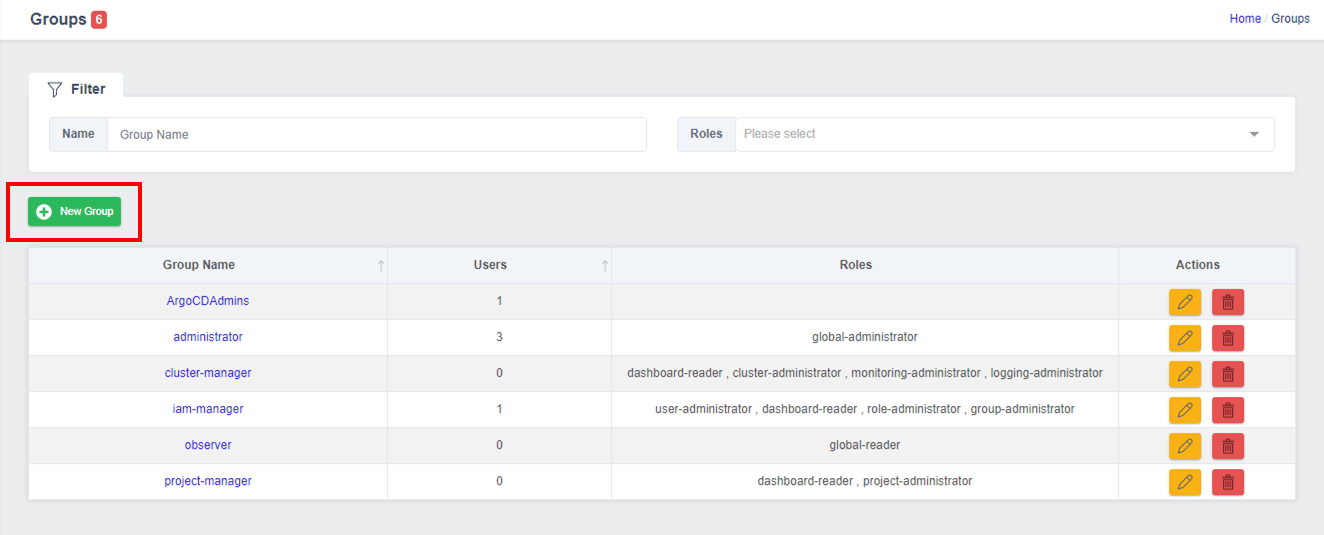Viewport: 1324px width, 535px height.
Task: Remove the observer group with trash icon
Action: point(1228,446)
